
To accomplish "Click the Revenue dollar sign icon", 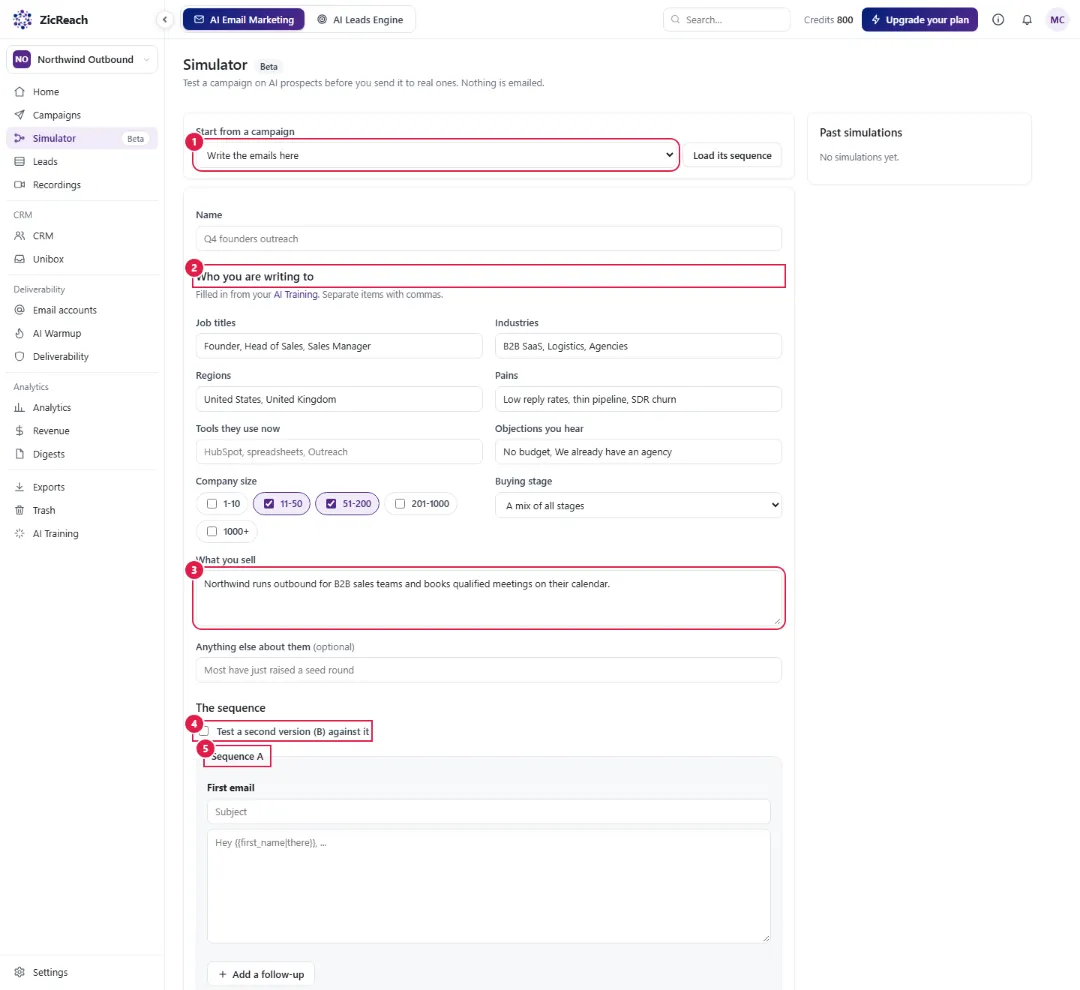I will (x=19, y=431).
